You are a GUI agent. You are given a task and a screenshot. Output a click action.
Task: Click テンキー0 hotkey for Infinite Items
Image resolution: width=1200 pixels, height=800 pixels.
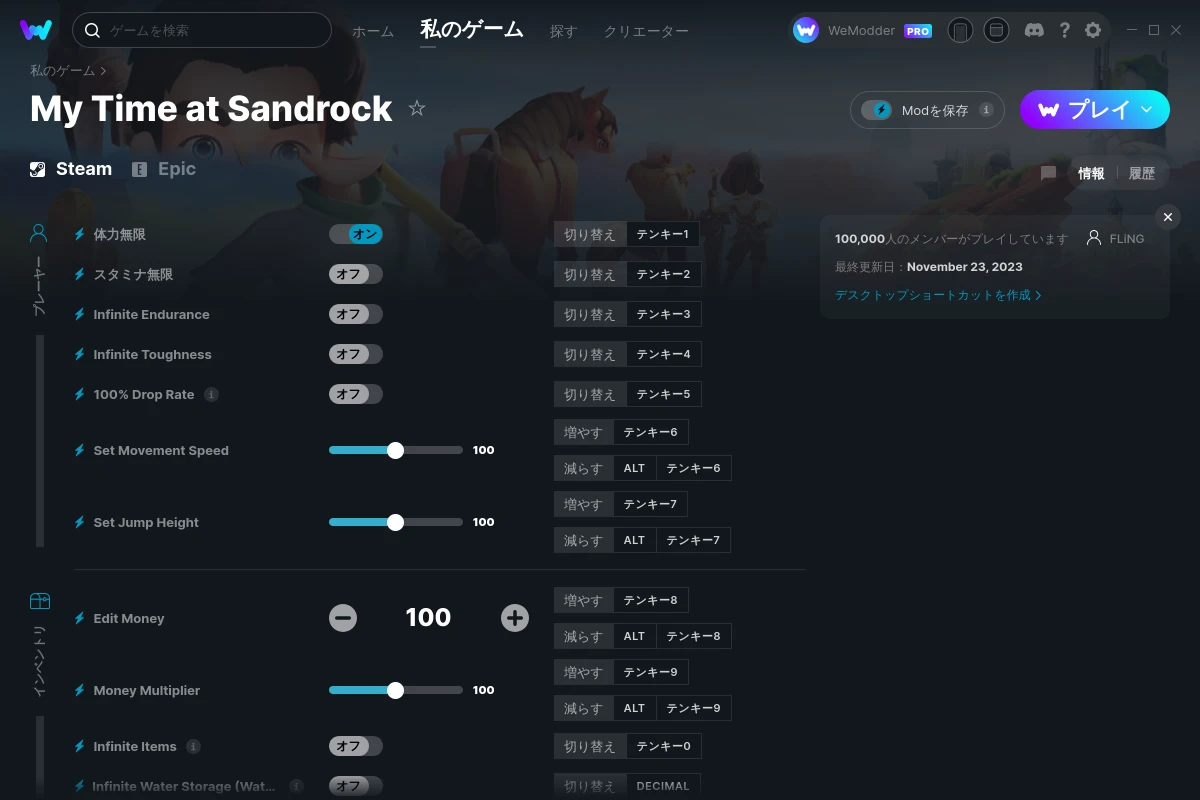tap(663, 746)
